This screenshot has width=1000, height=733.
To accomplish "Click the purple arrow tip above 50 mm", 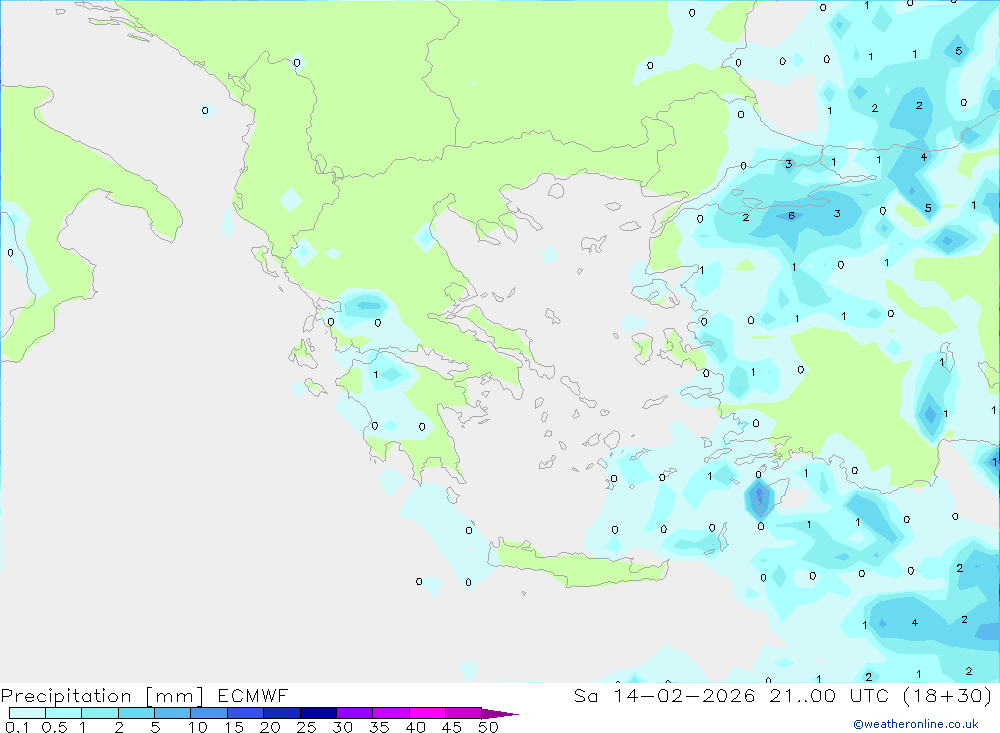I will point(499,714).
